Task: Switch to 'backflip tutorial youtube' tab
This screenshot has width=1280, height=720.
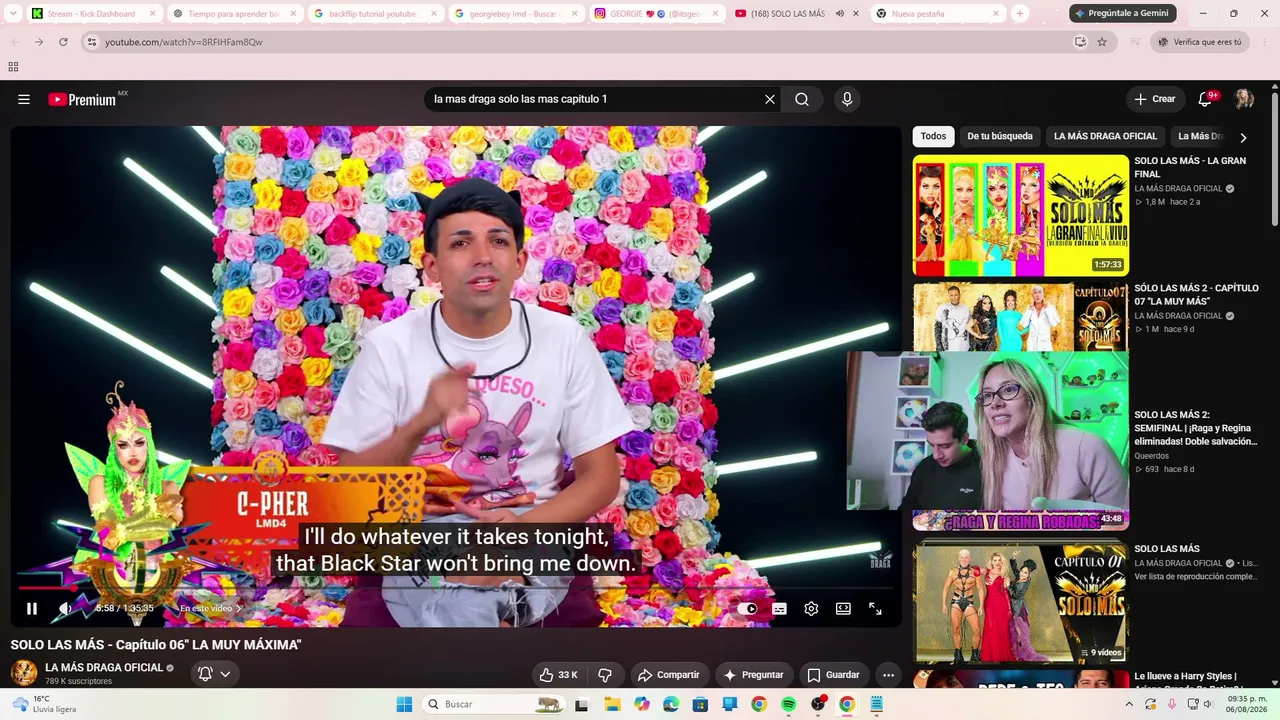Action: click(x=376, y=14)
